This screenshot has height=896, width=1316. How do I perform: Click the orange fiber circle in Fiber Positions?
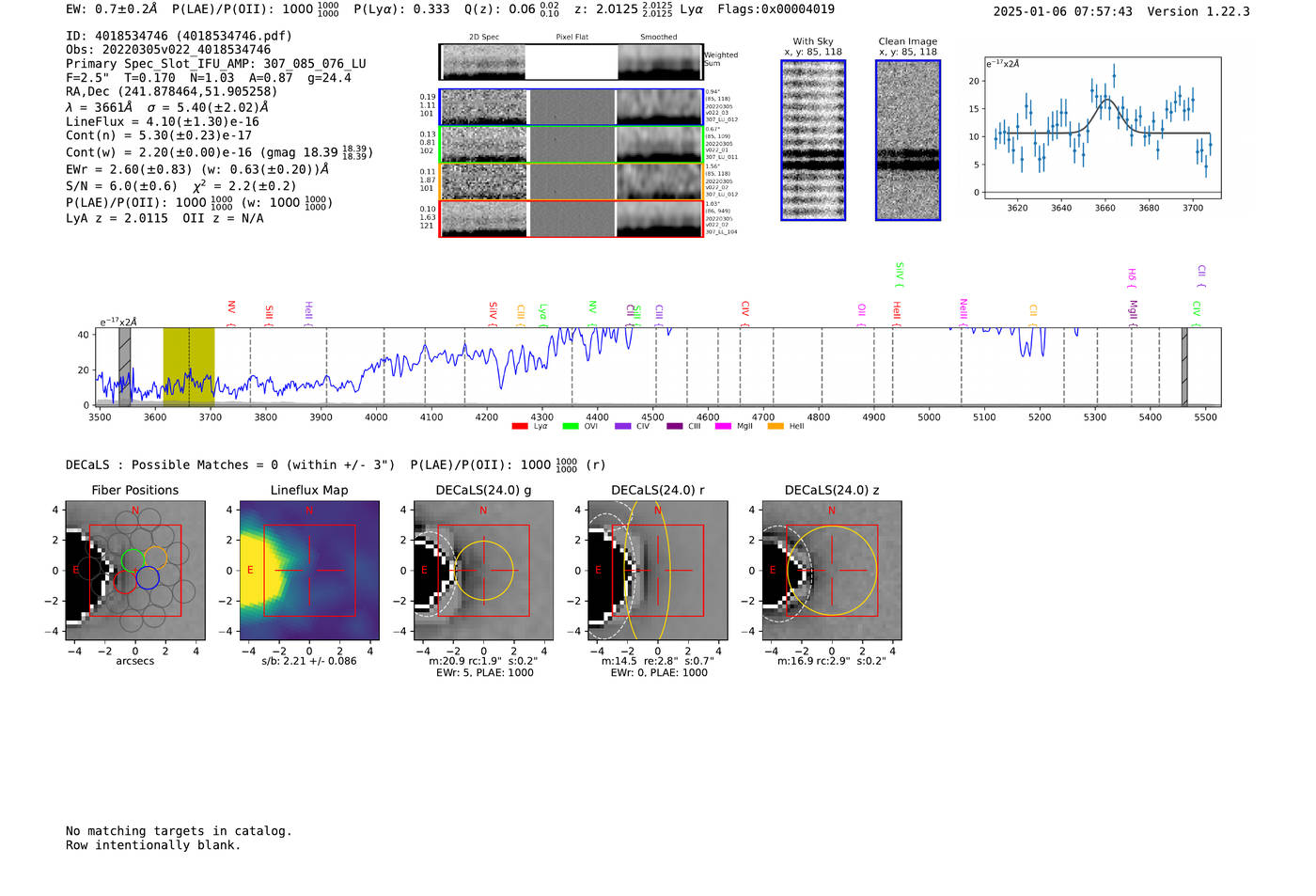[156, 558]
